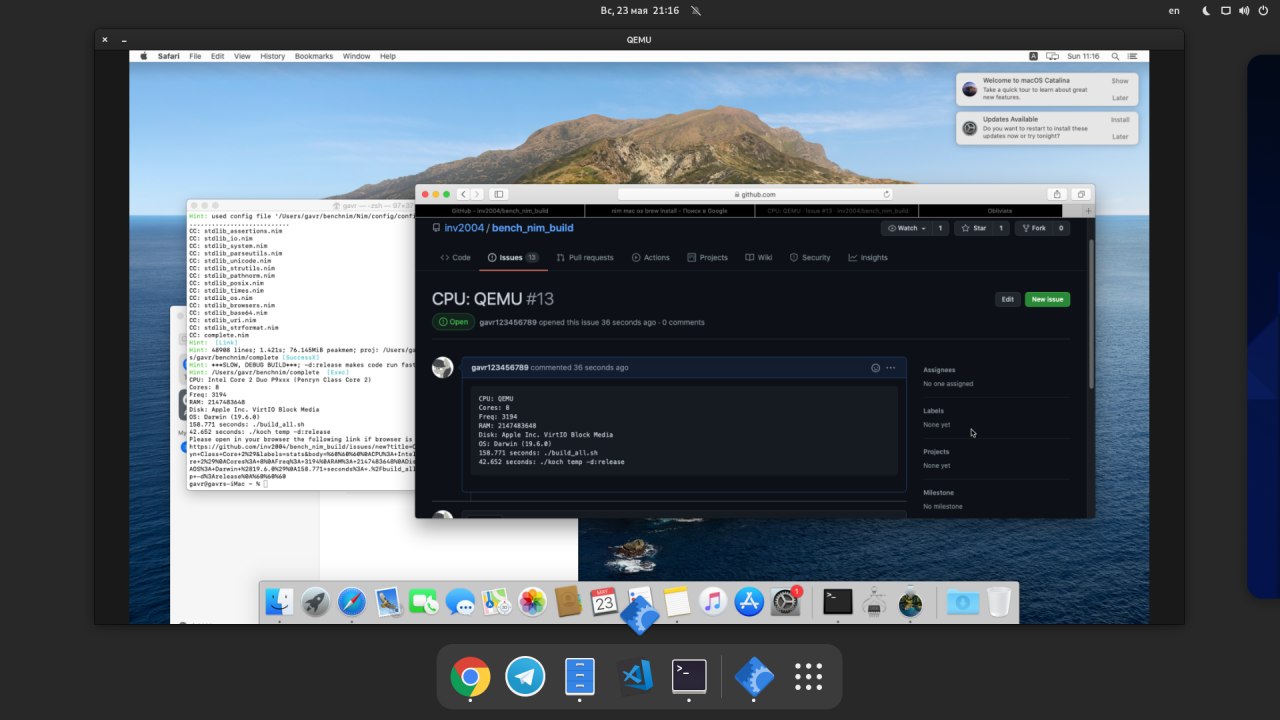
Task: Open Messages in the macOS dock
Action: 460,602
